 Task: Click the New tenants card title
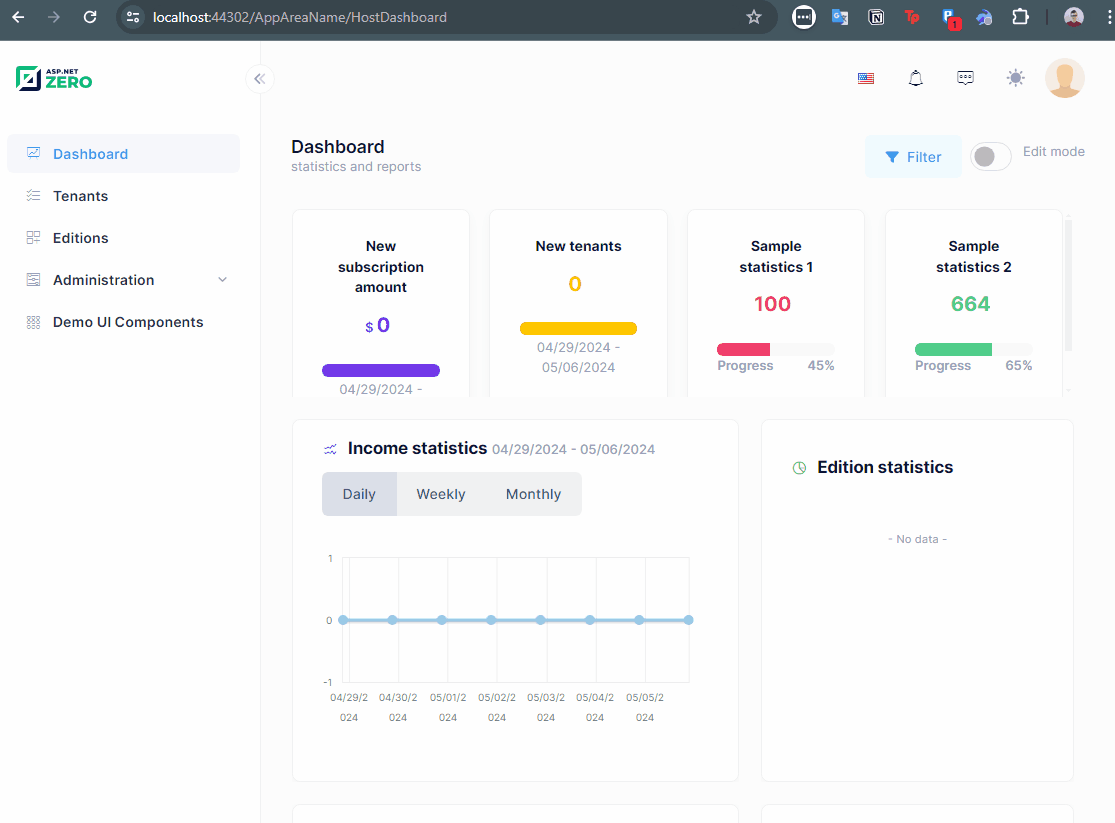pyautogui.click(x=578, y=246)
